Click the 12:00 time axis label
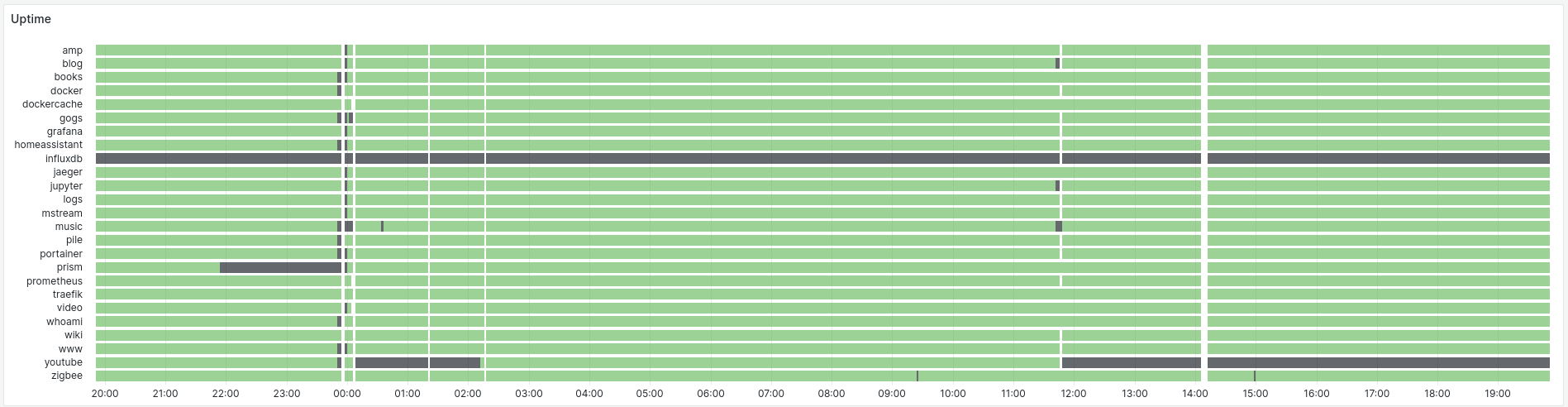 [1074, 394]
